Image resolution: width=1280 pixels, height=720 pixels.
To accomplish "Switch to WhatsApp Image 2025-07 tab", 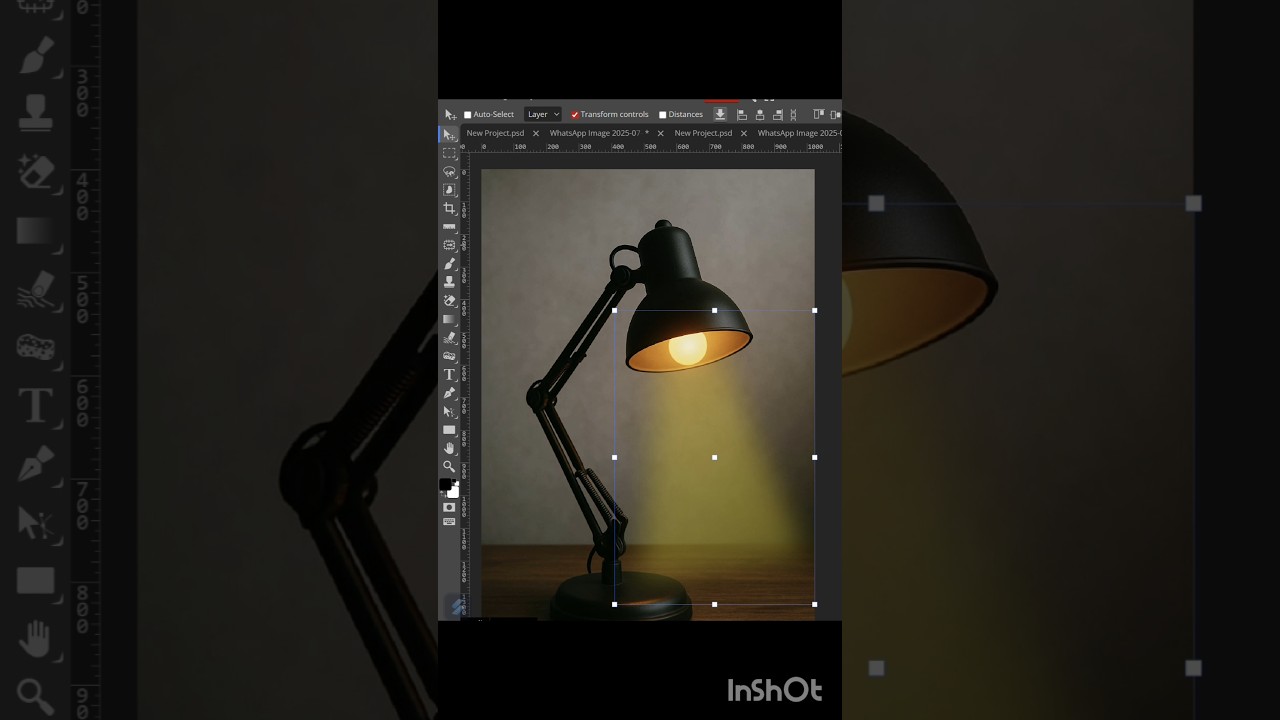I will point(595,133).
